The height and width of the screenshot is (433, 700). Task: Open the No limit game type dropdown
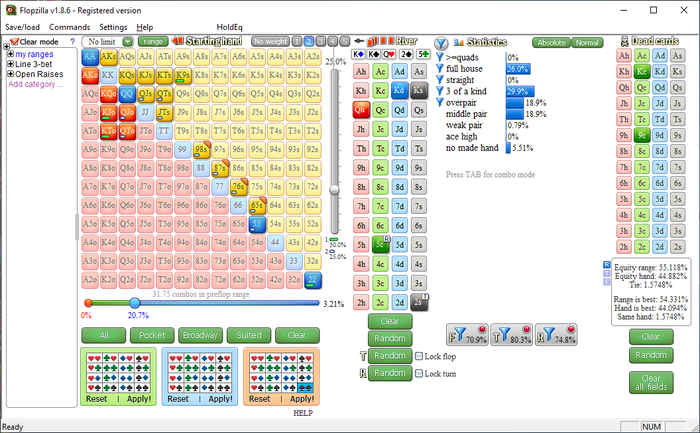tap(128, 42)
